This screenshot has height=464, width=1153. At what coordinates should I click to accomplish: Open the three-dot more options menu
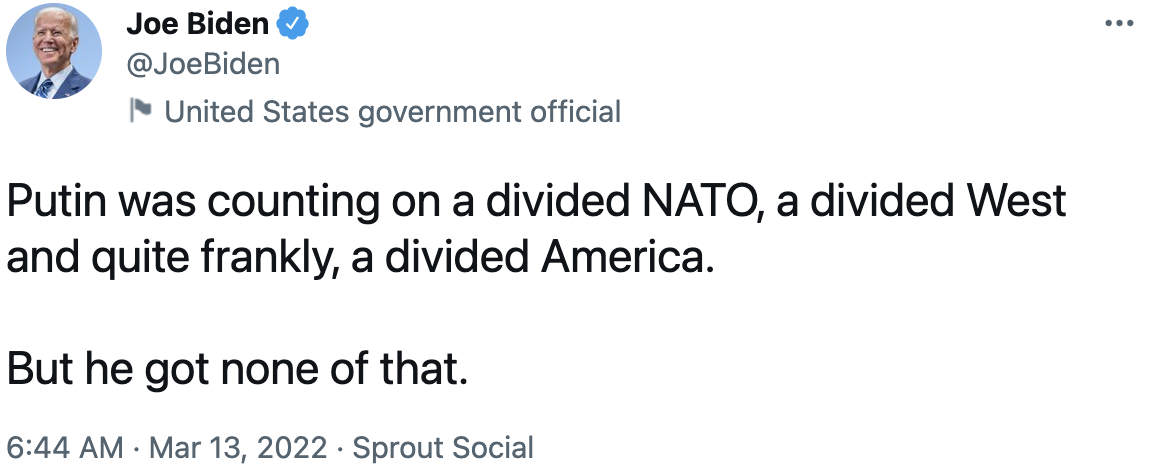click(1119, 24)
